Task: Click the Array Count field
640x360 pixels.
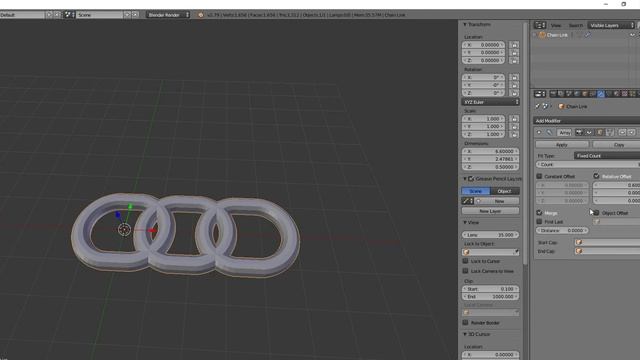Action: [x=588, y=164]
